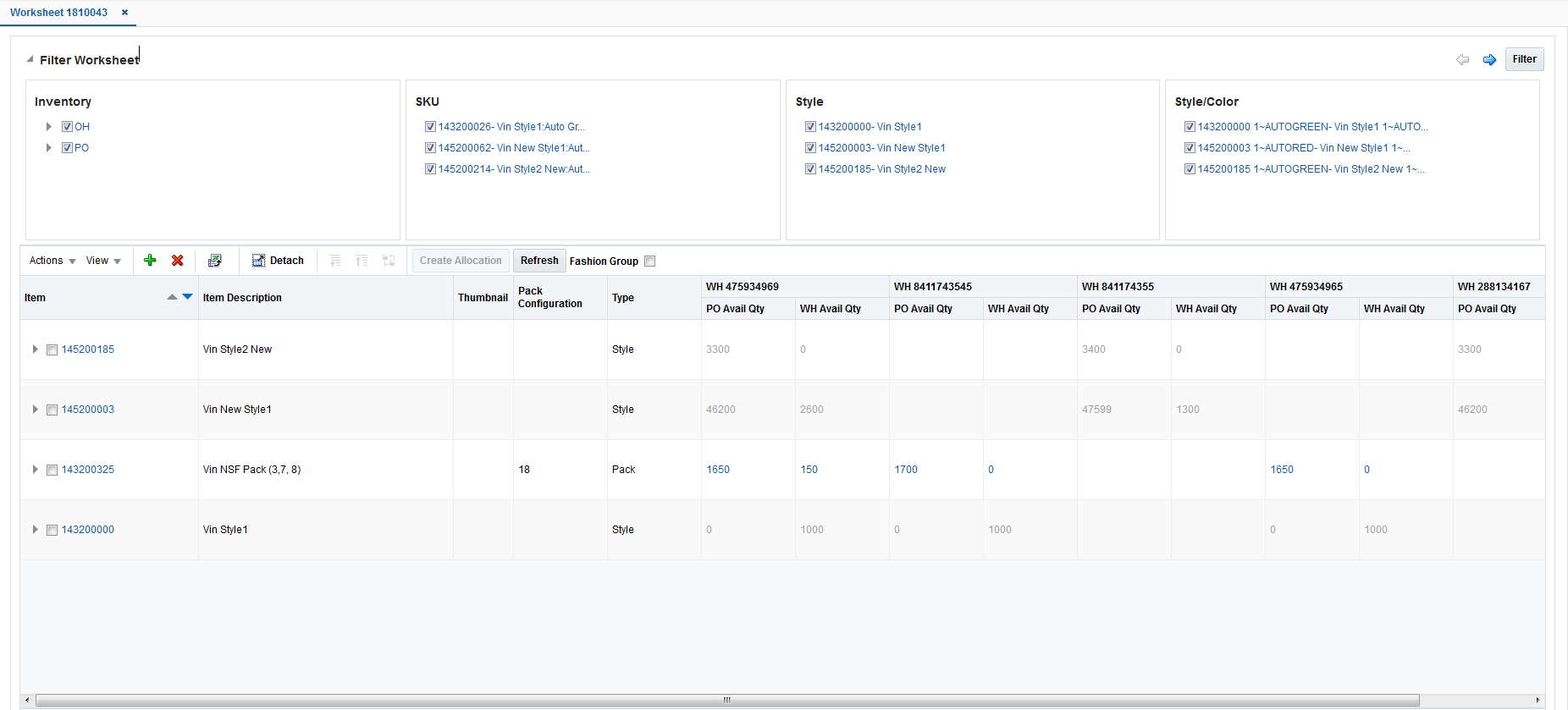The image size is (1568, 710).
Task: Click greyed PO Avail Qty value 47599
Action: pos(1096,410)
